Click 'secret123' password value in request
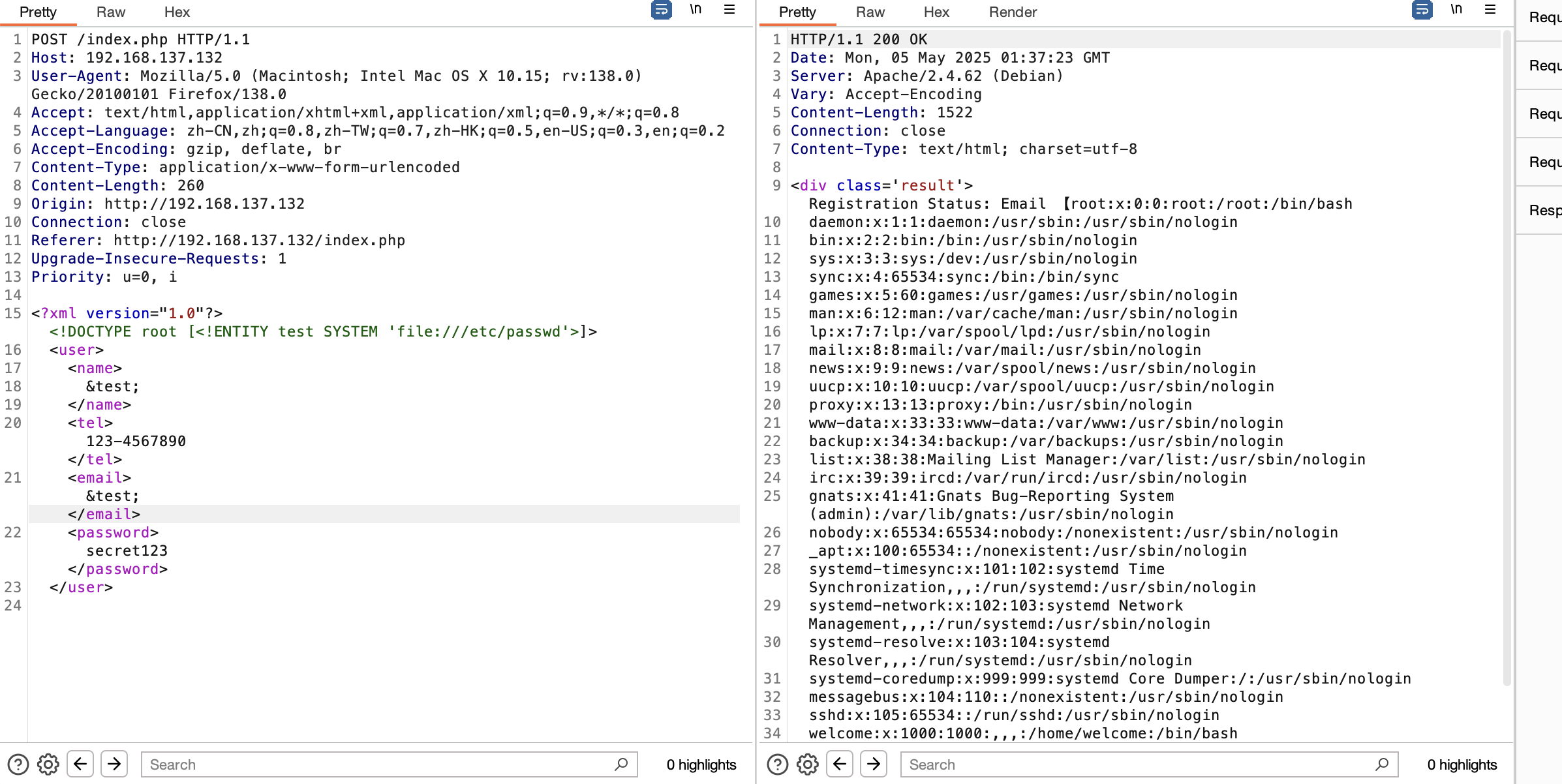 click(127, 551)
